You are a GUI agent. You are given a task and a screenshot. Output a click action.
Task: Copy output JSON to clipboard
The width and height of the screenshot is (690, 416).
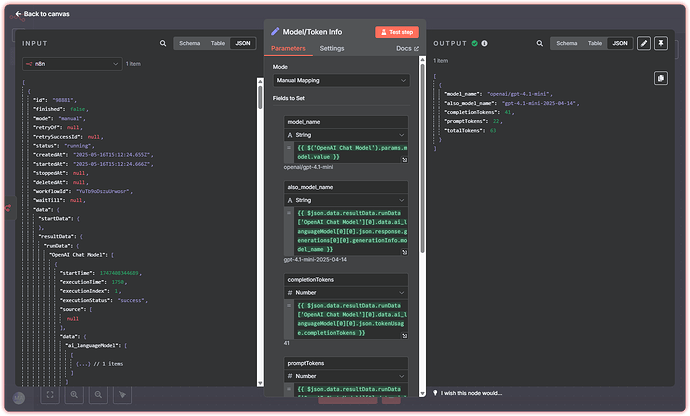(x=661, y=78)
